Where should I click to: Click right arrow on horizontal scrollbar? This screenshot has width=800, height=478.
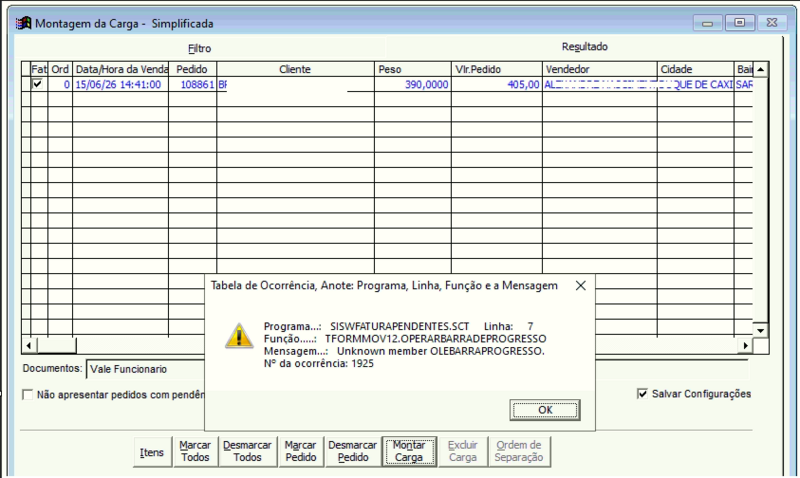point(745,345)
